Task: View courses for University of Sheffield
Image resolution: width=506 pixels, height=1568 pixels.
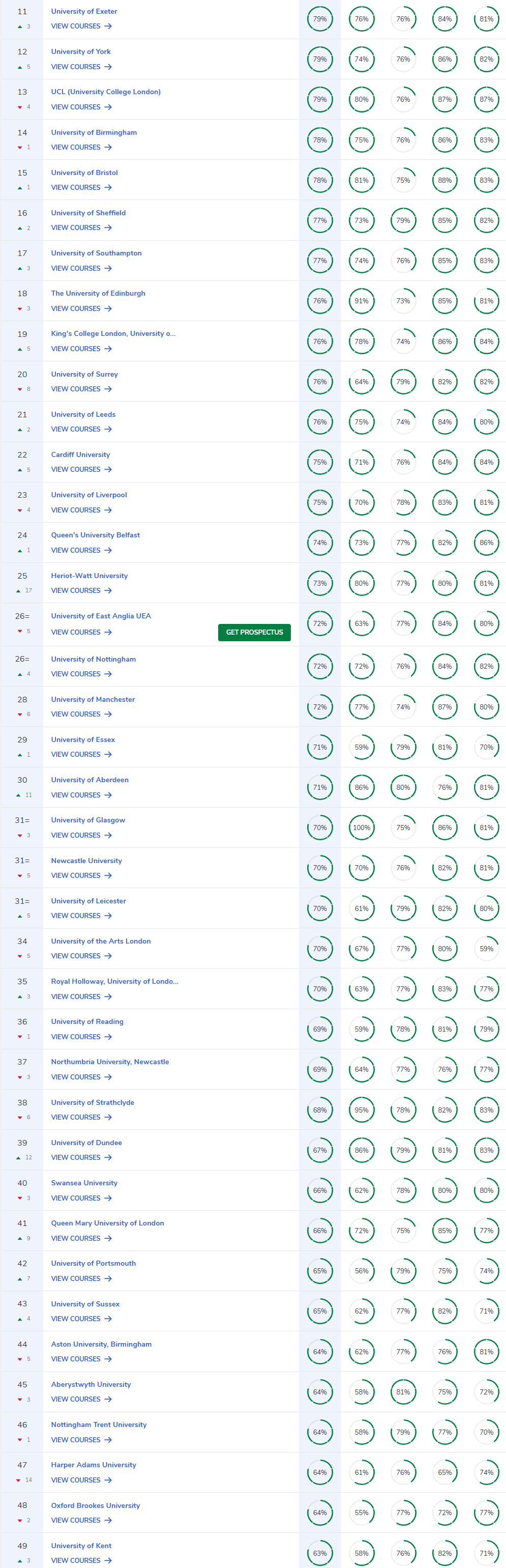Action: point(81,227)
